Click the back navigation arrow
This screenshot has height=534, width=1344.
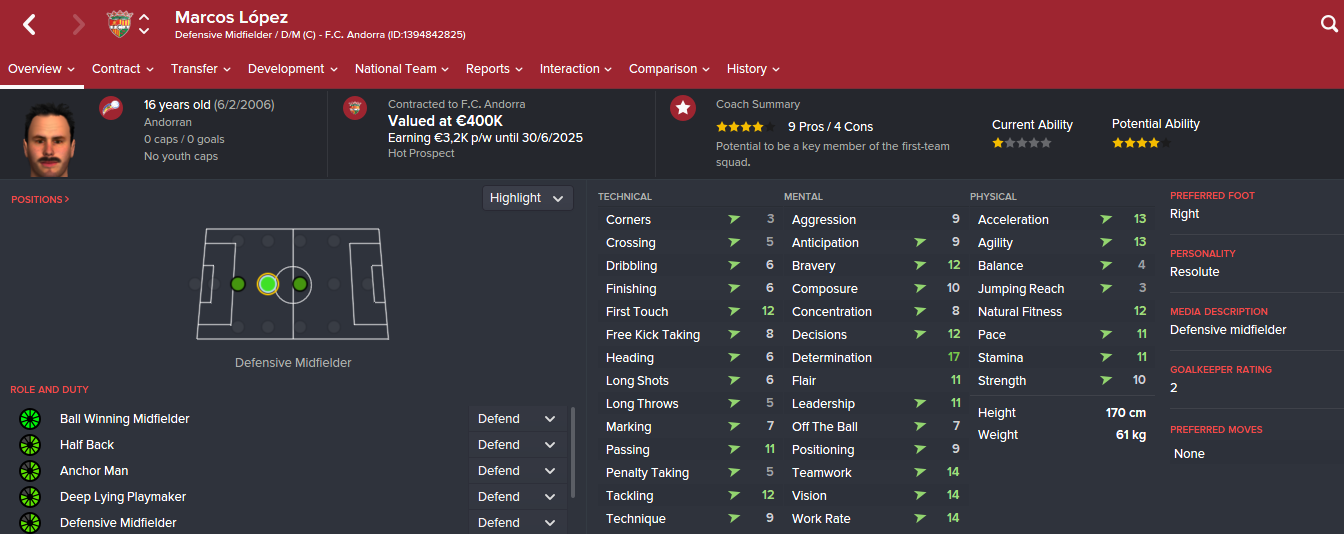click(29, 25)
